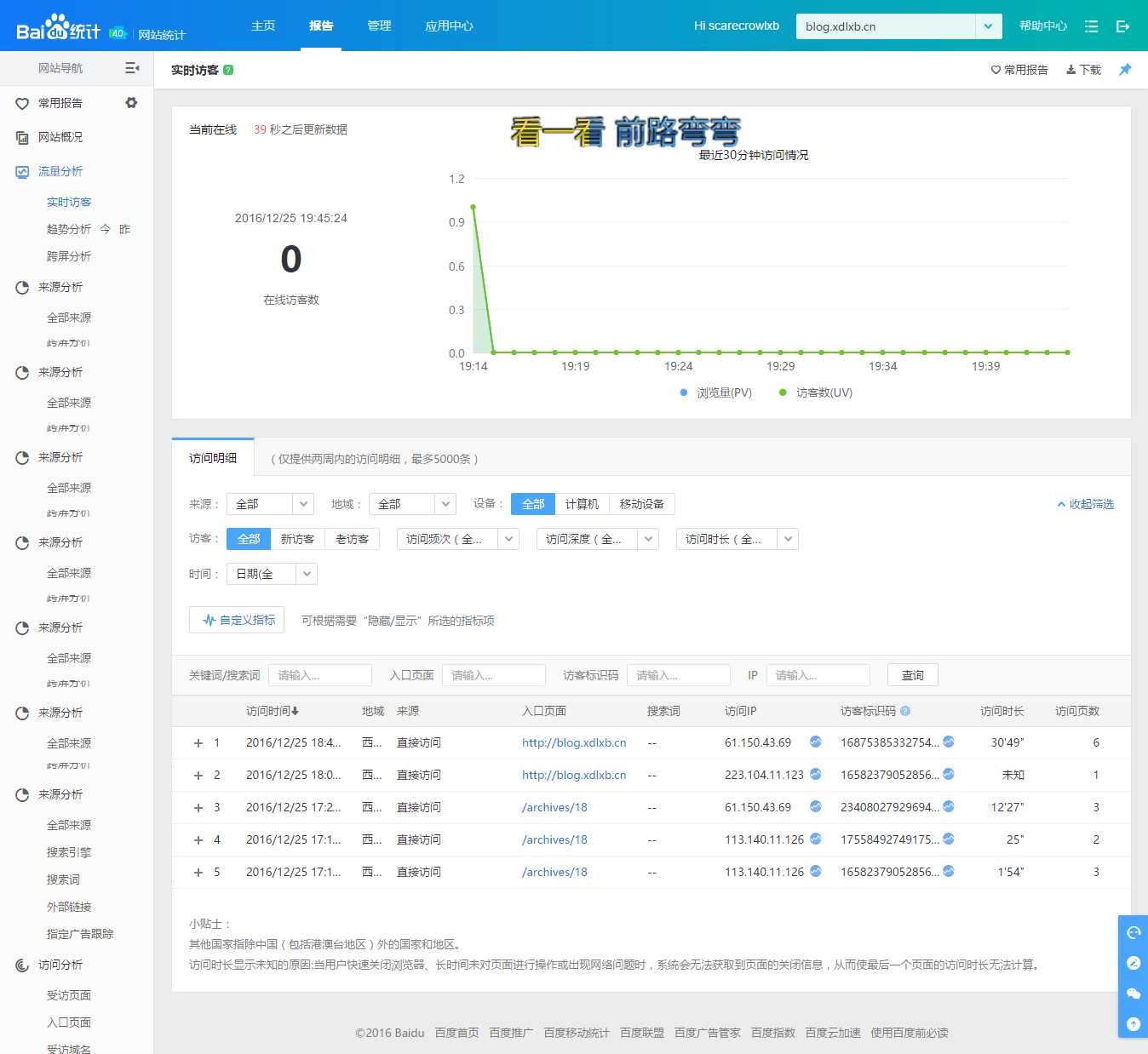Toggle 访客数(UV) chart legend

pos(816,392)
